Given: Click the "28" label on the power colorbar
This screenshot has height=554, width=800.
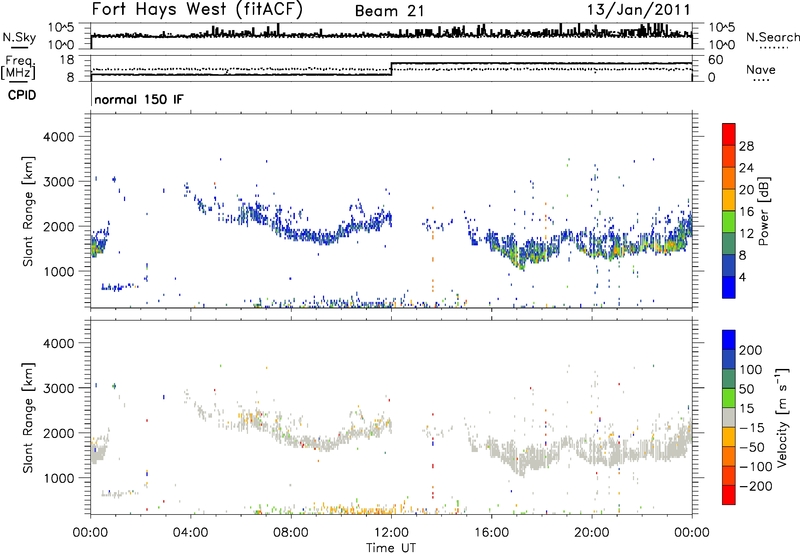Looking at the screenshot, I should point(746,146).
